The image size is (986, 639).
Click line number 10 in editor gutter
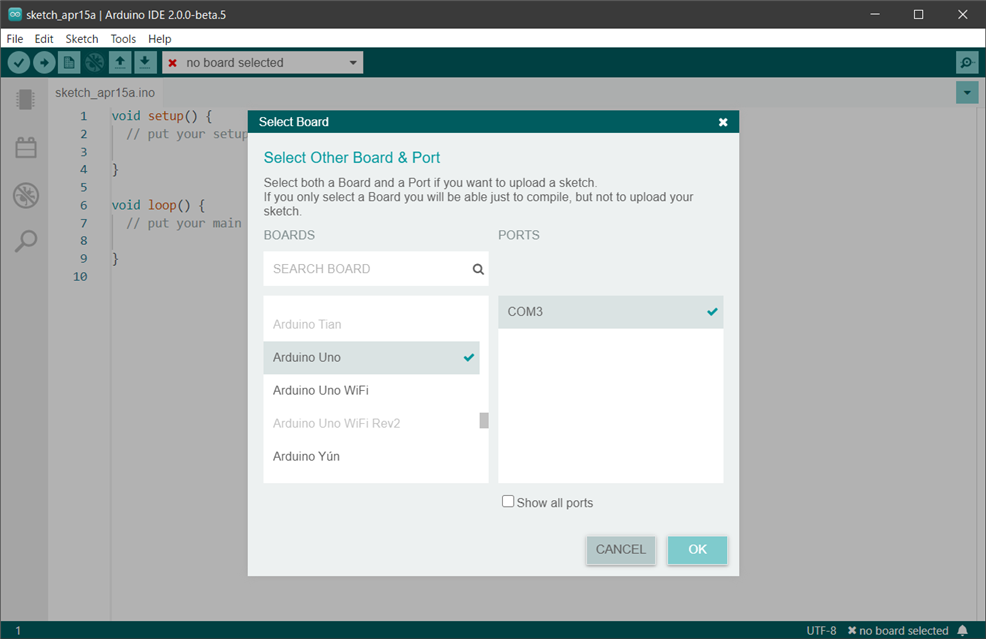(80, 277)
